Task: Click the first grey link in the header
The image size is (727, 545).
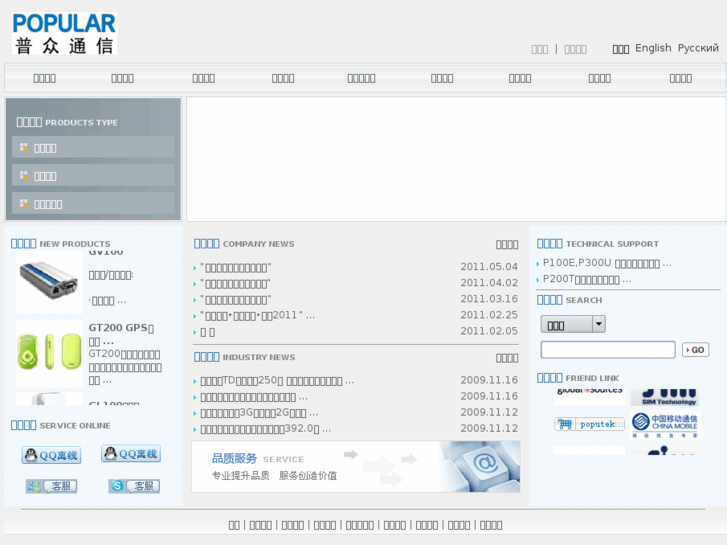Action: click(540, 49)
